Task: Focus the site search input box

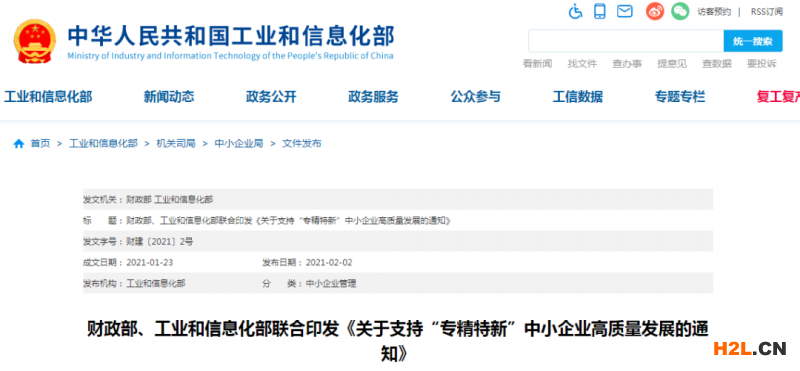Action: (626, 41)
